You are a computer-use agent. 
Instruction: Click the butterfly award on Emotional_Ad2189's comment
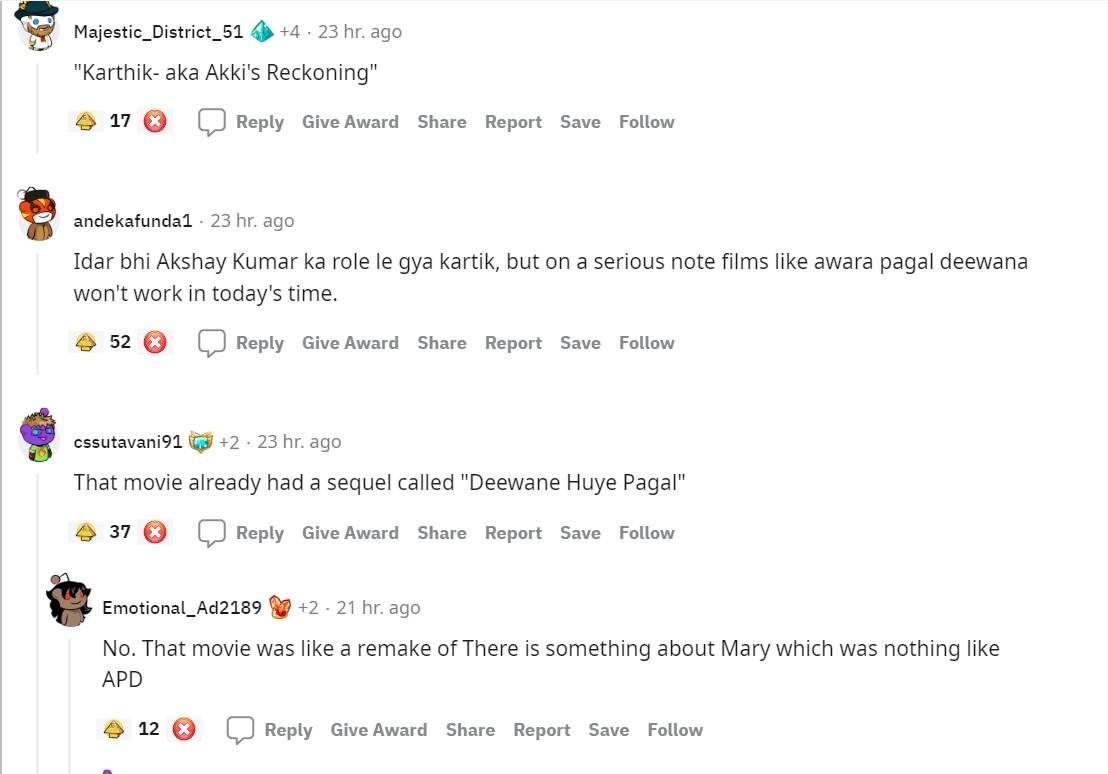278,606
